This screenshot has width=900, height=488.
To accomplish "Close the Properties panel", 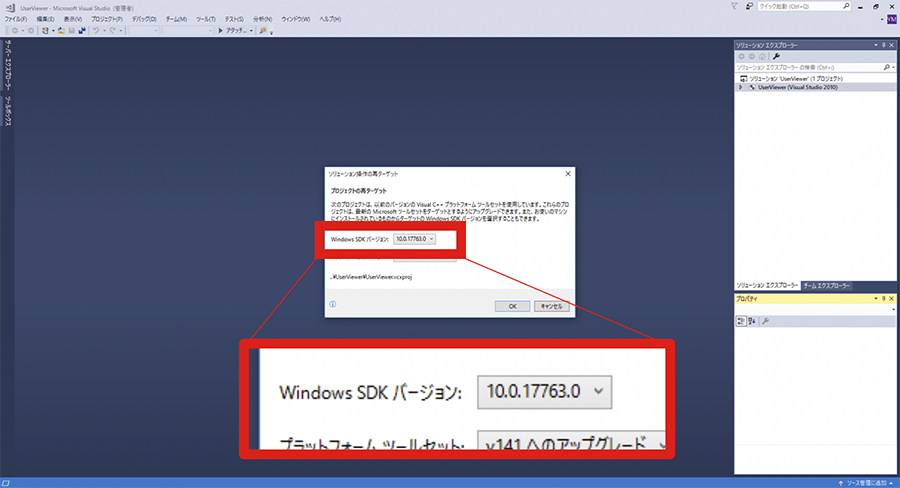I will point(892,299).
